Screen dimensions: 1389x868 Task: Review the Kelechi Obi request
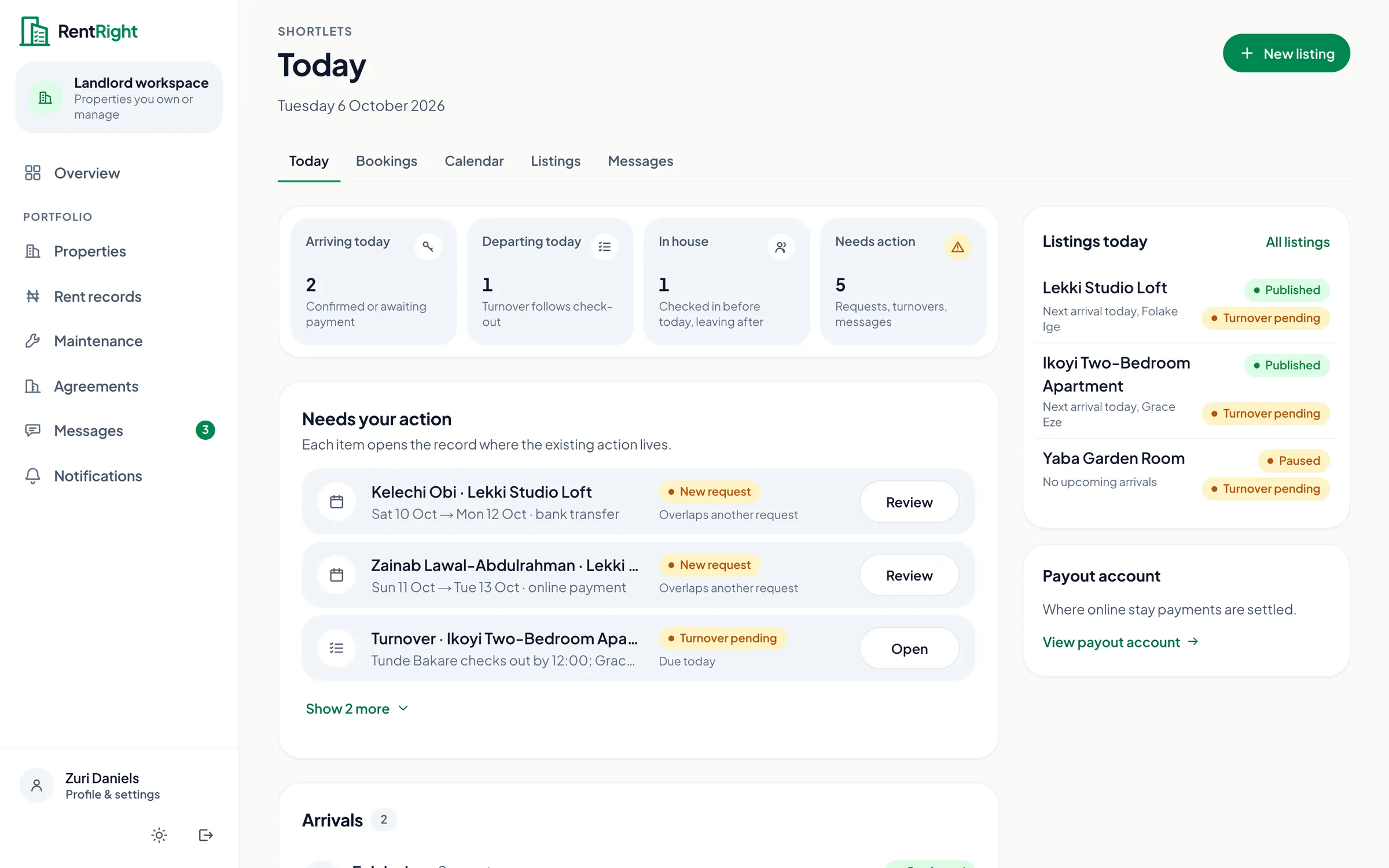pos(909,502)
